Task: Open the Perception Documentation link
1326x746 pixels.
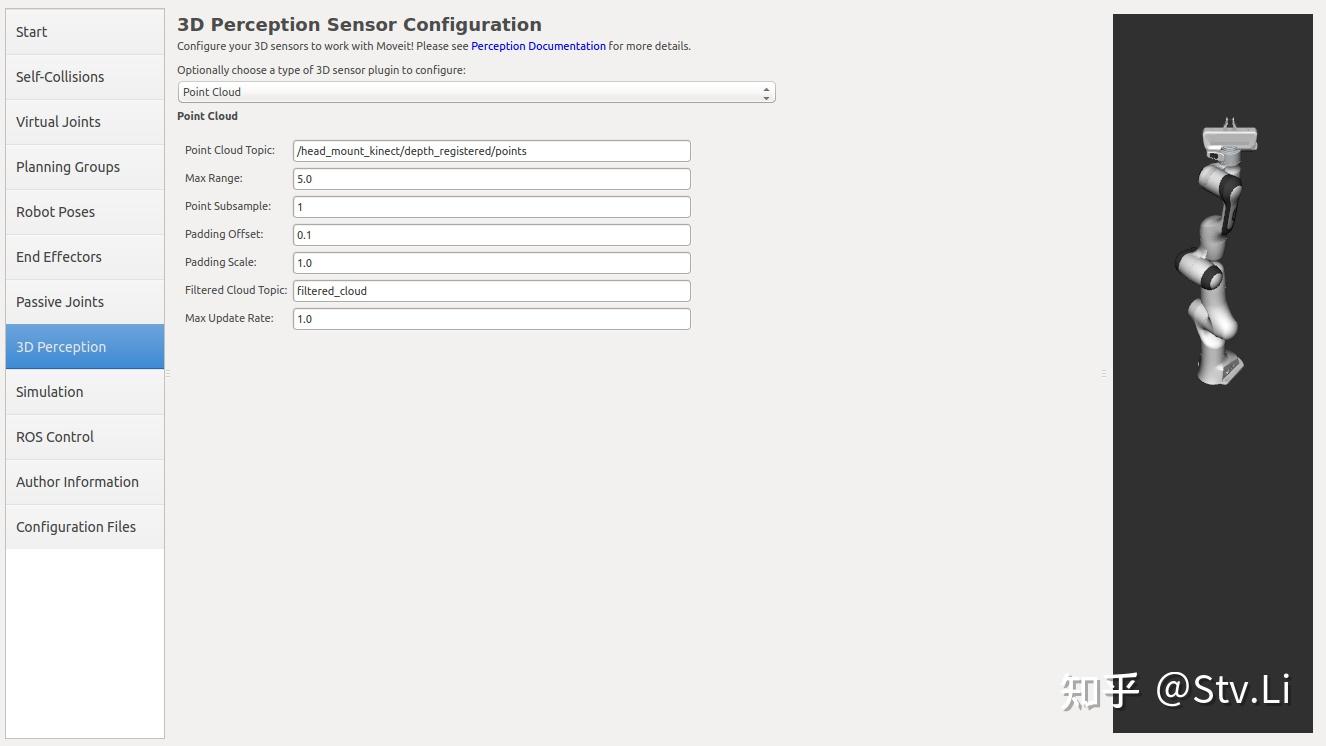Action: coord(538,46)
